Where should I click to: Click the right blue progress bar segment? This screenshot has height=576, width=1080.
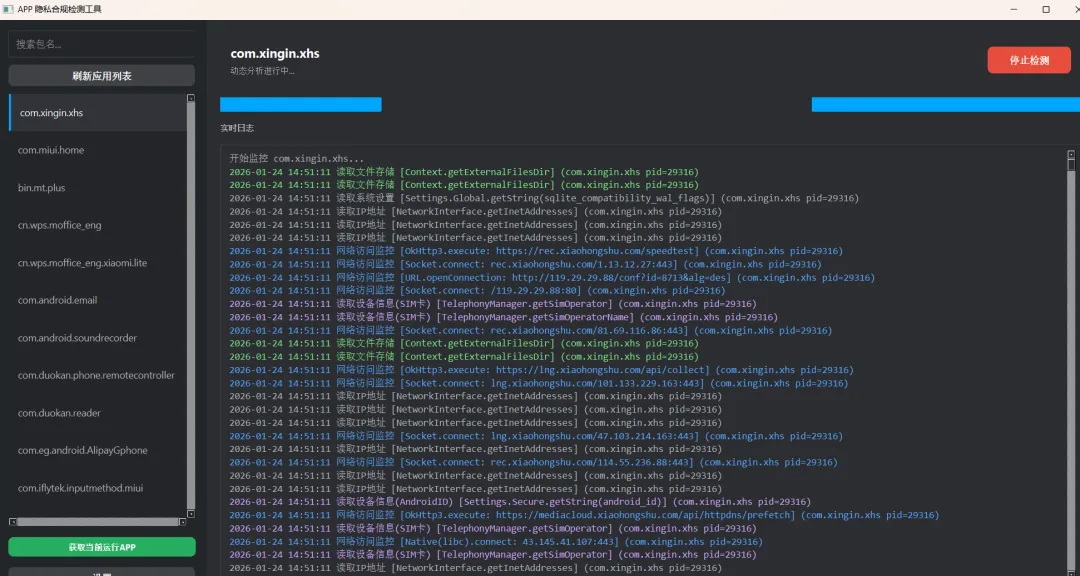946,104
